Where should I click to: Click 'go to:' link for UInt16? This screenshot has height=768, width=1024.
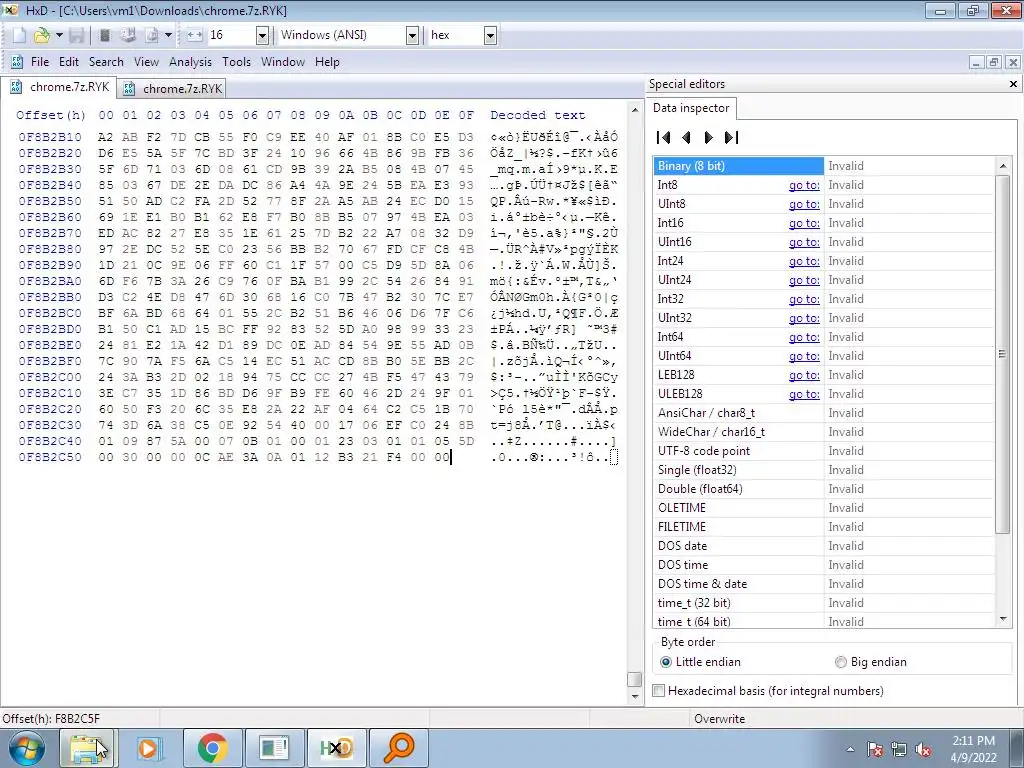(x=804, y=242)
